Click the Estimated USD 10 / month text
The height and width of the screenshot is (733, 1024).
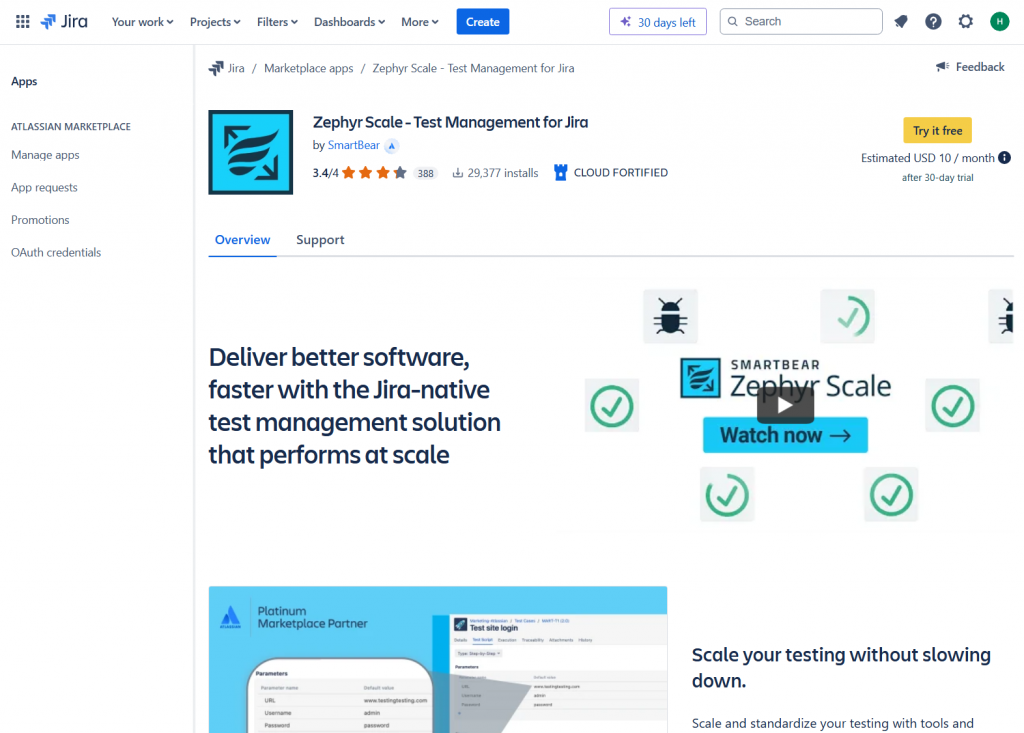click(x=927, y=157)
